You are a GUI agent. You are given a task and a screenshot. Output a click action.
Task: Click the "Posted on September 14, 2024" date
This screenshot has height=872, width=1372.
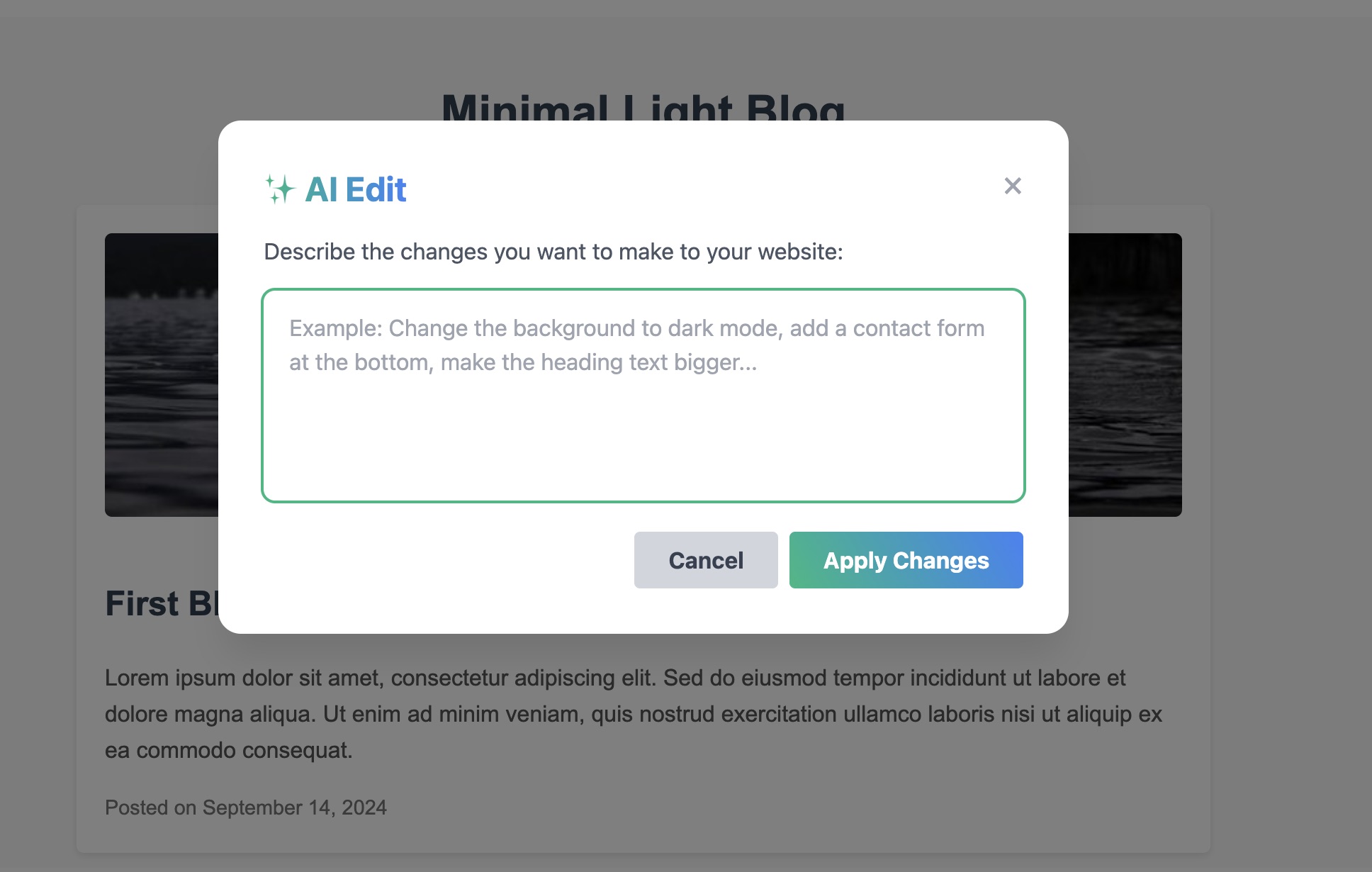point(245,807)
